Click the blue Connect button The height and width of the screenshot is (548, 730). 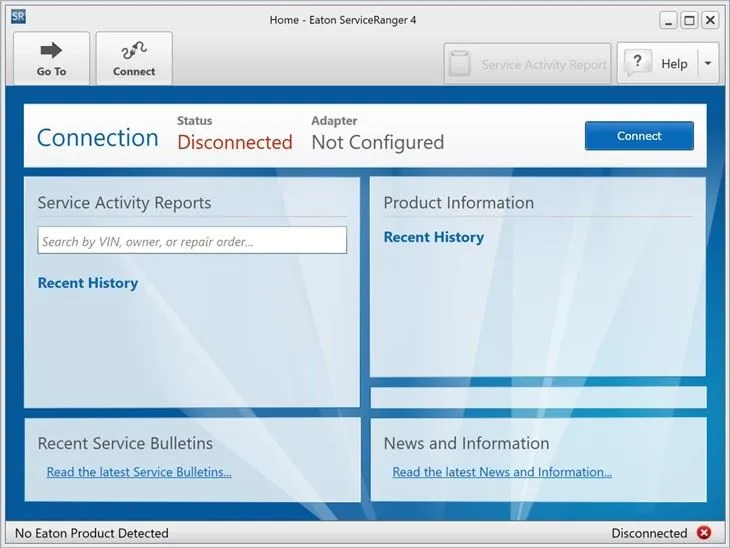click(x=639, y=135)
